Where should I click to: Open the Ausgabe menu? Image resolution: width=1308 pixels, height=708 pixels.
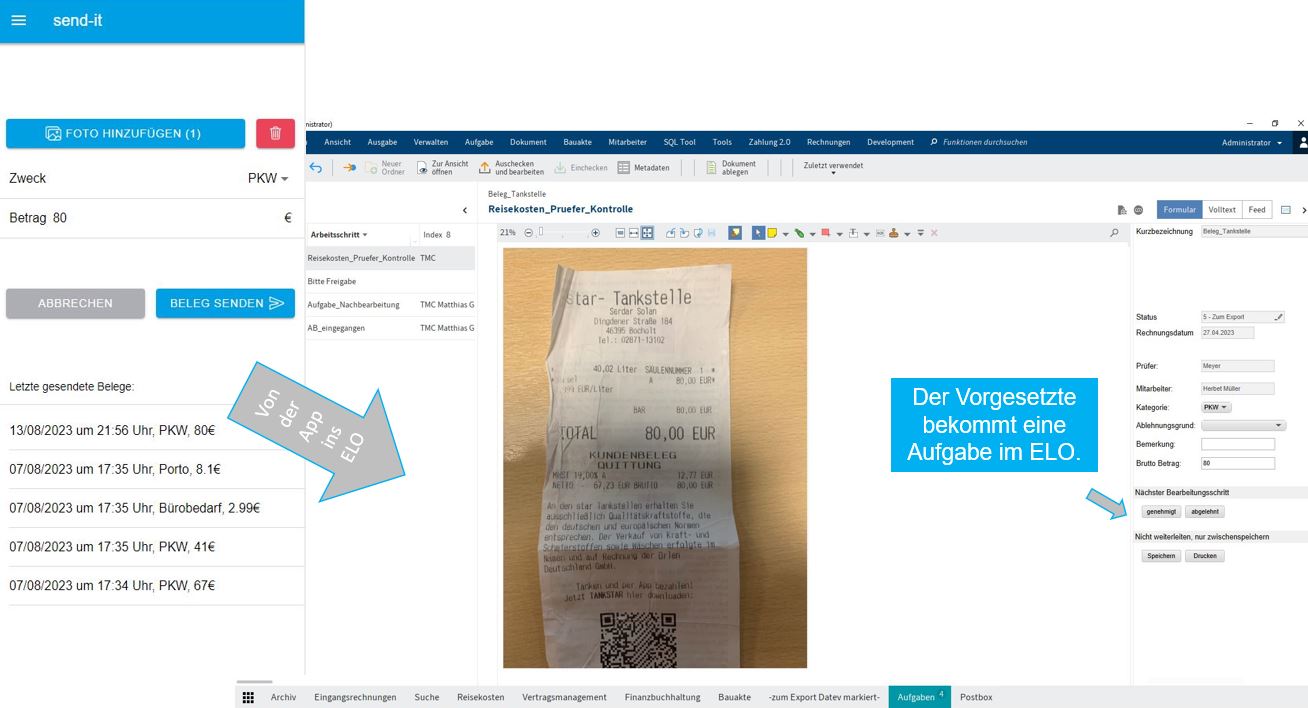pos(382,142)
